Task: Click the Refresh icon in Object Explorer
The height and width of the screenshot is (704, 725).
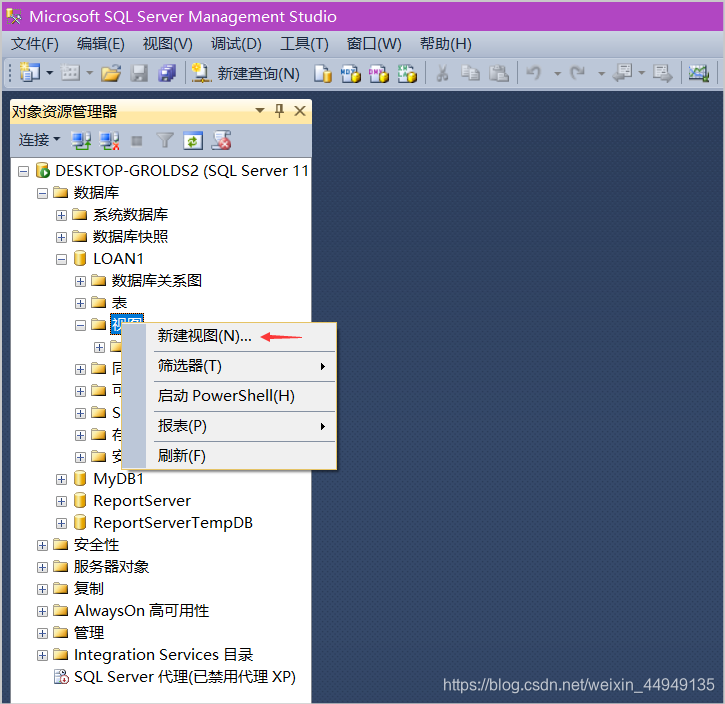Action: [x=193, y=141]
